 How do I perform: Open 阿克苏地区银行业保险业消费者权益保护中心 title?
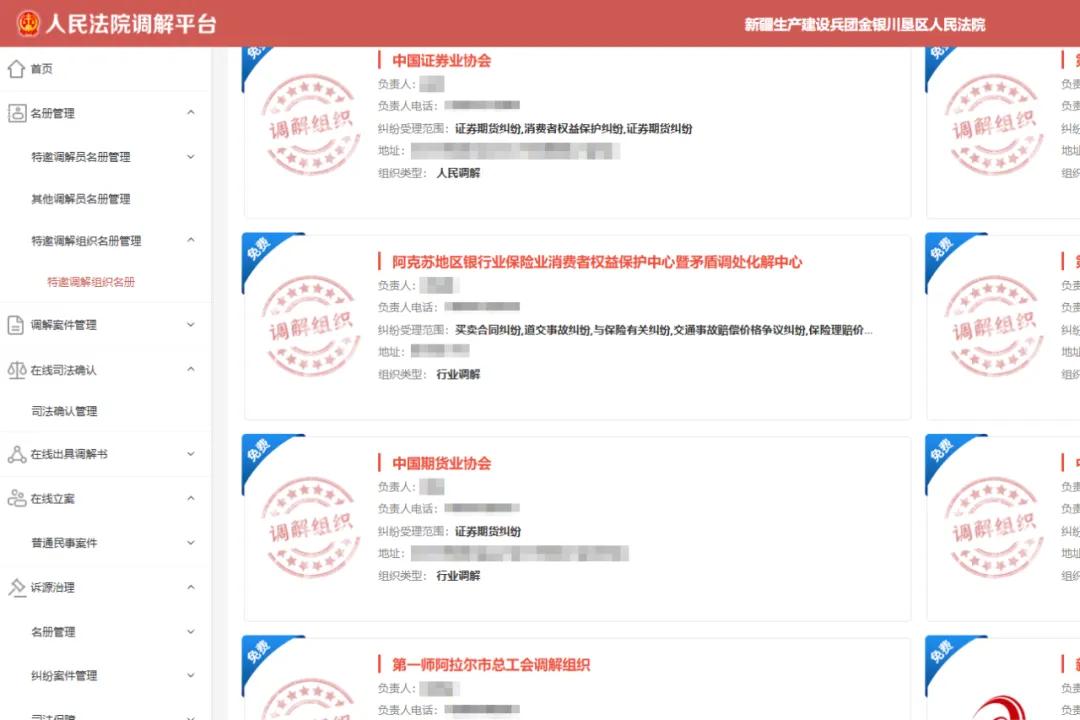click(597, 262)
